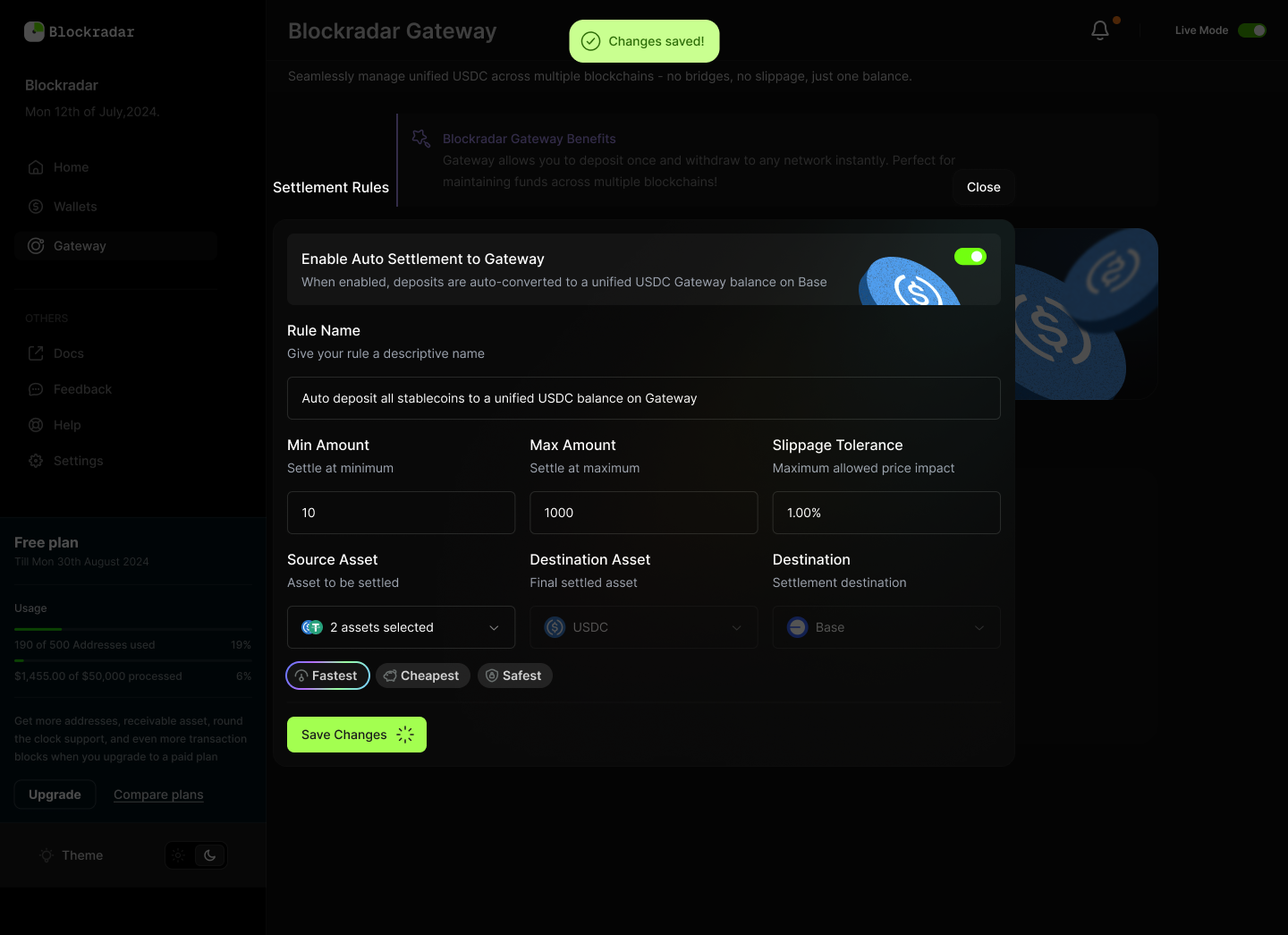Open Settings in sidebar
The height and width of the screenshot is (935, 1288).
[x=115, y=461]
